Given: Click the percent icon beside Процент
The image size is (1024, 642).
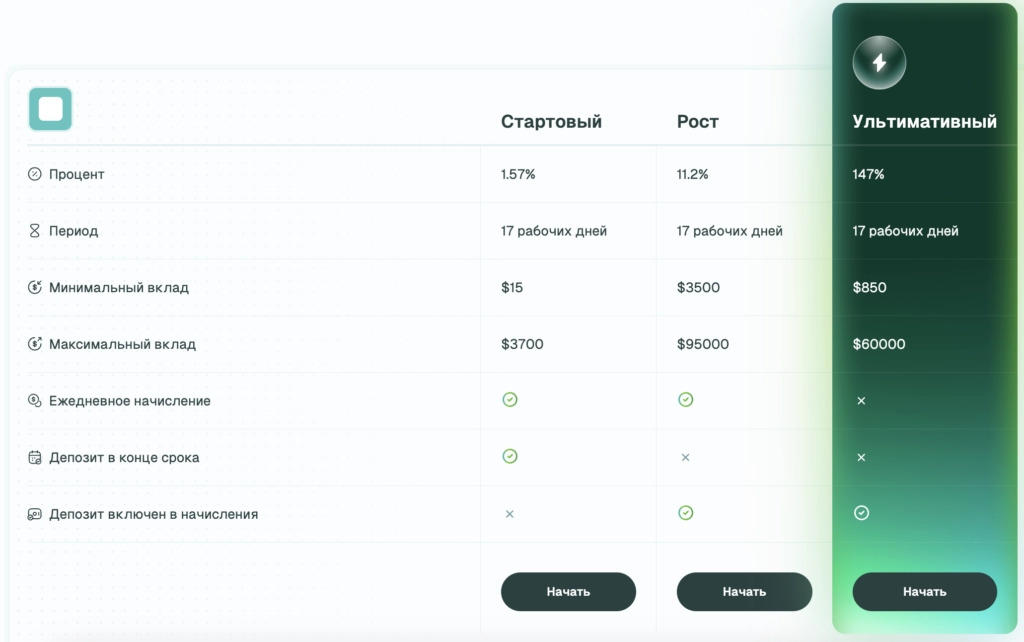Looking at the screenshot, I should [35, 174].
